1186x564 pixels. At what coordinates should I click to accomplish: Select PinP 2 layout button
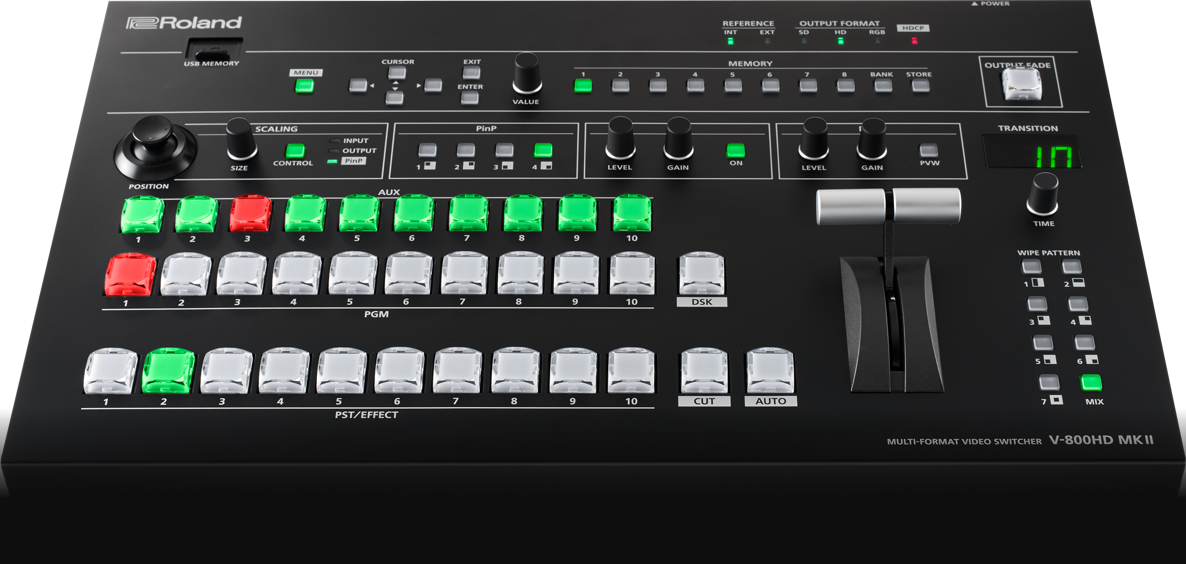point(466,150)
